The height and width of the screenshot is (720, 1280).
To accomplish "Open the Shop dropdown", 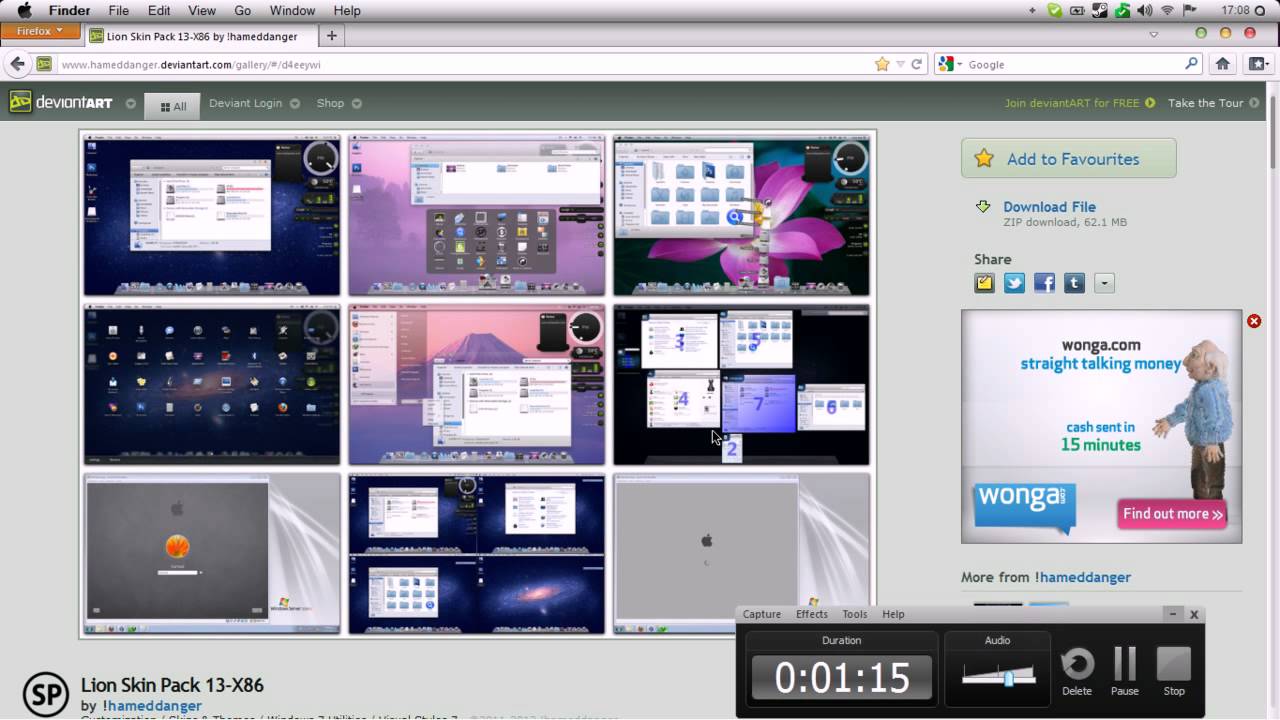I will [x=339, y=103].
